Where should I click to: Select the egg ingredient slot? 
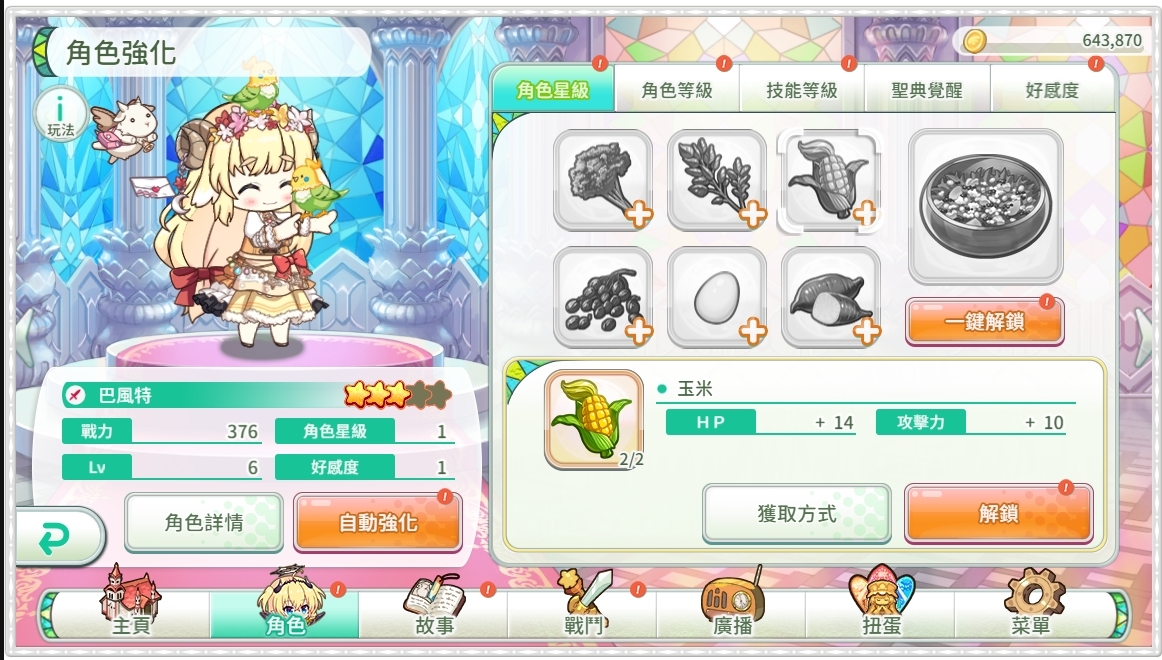pos(717,297)
